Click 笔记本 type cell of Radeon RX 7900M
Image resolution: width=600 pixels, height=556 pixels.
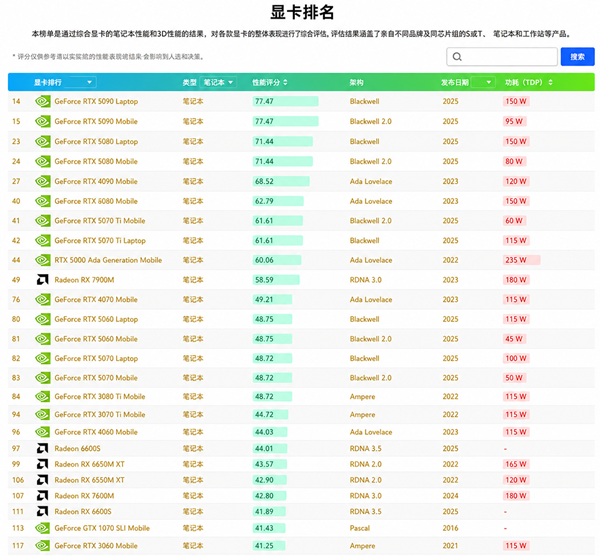tap(193, 280)
